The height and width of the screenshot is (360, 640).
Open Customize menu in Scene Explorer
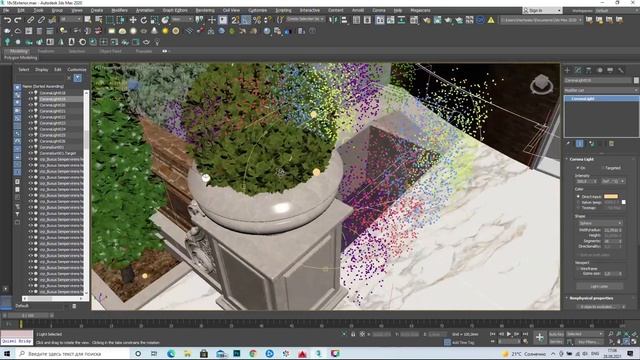77,70
